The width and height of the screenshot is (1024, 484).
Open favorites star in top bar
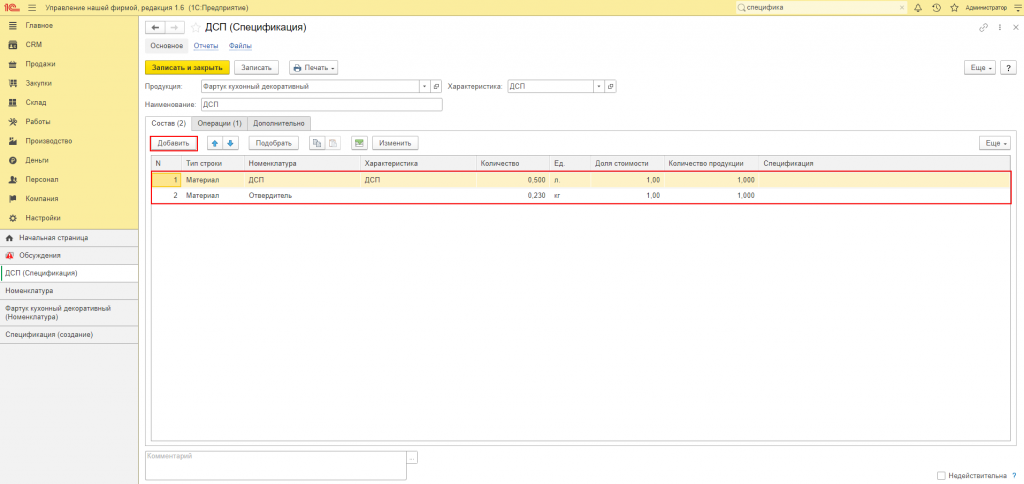click(954, 7)
